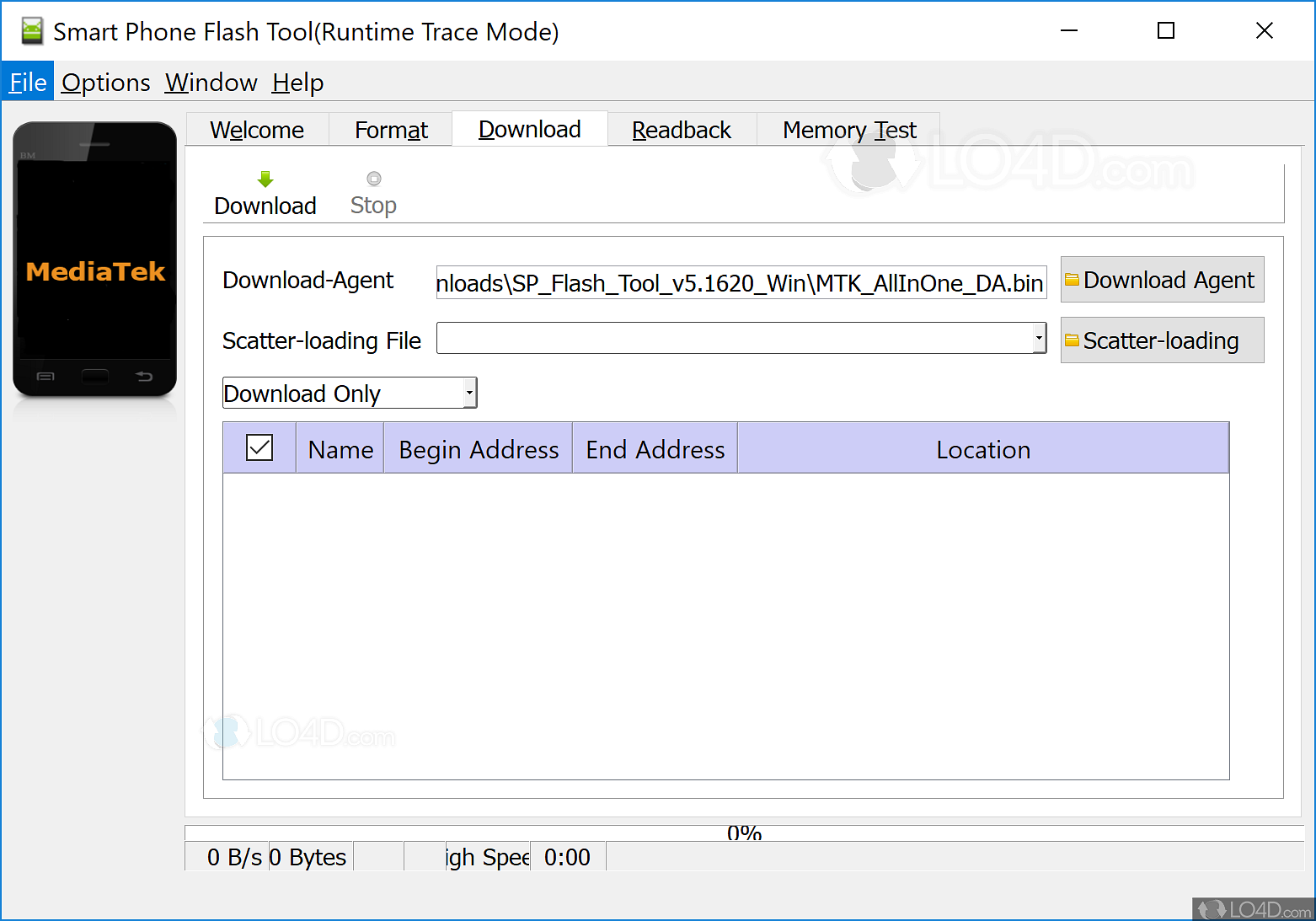Click the 'Download-Agent' label
The width and height of the screenshot is (1316, 921).
click(308, 281)
